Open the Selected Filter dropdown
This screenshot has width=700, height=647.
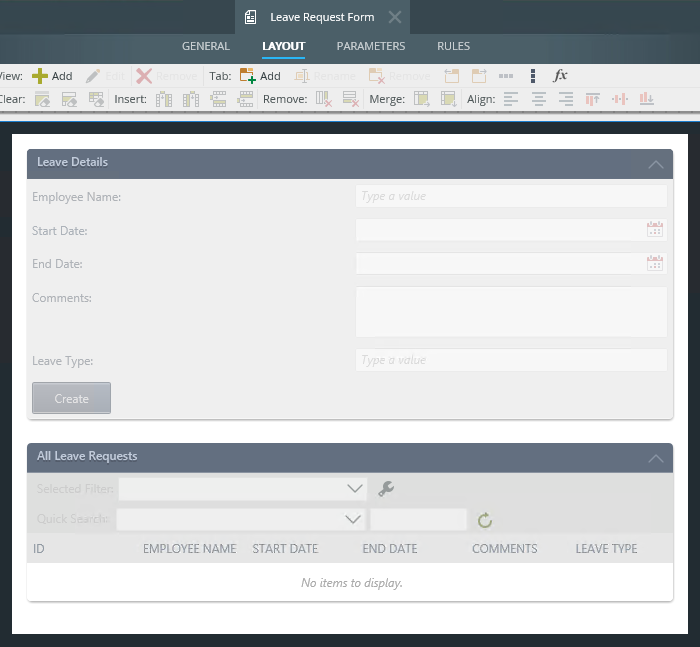coord(355,489)
